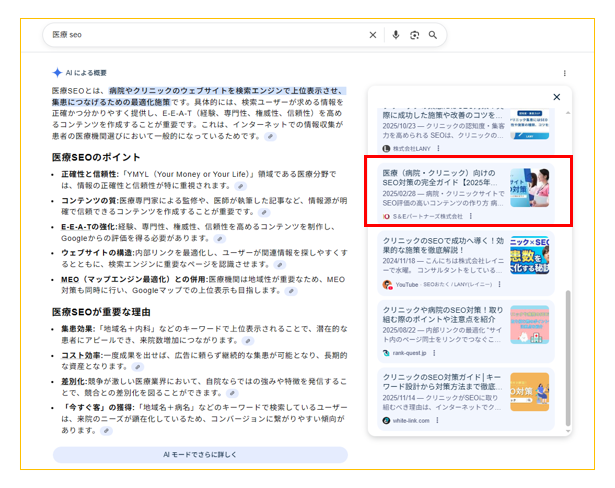Screen dimensions: 615x488
Task: Click scroll-up arrow of sources panel
Action: tap(568, 113)
